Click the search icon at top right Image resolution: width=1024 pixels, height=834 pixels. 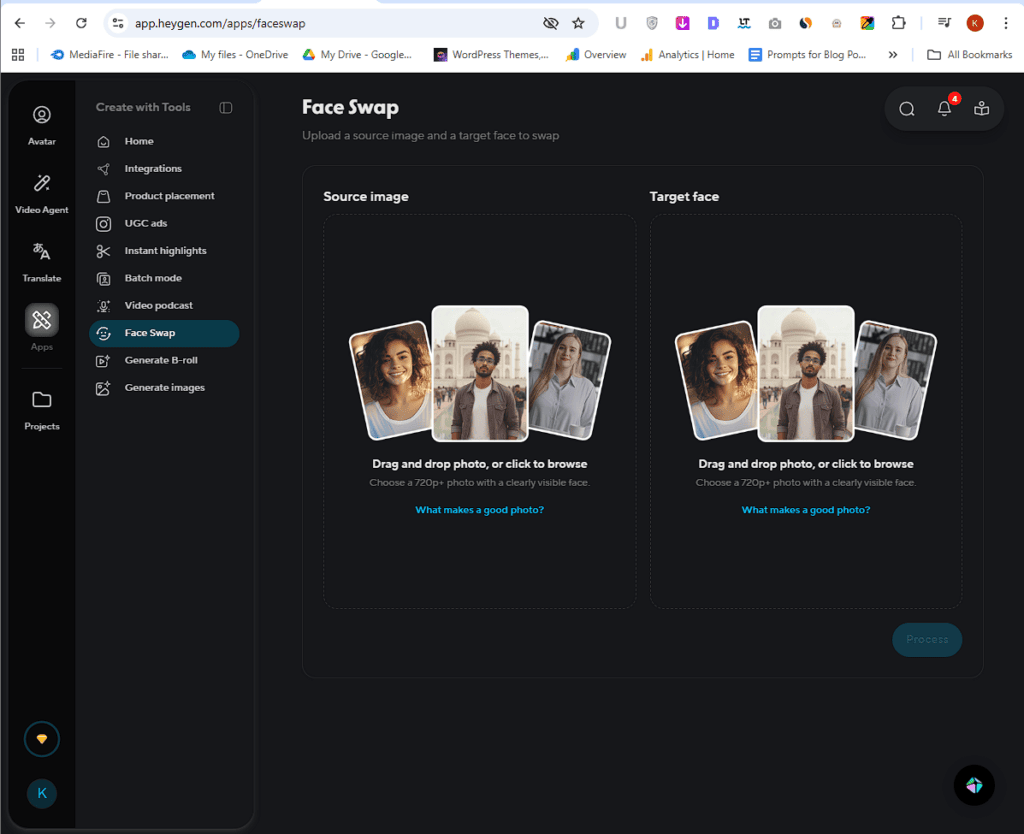906,109
